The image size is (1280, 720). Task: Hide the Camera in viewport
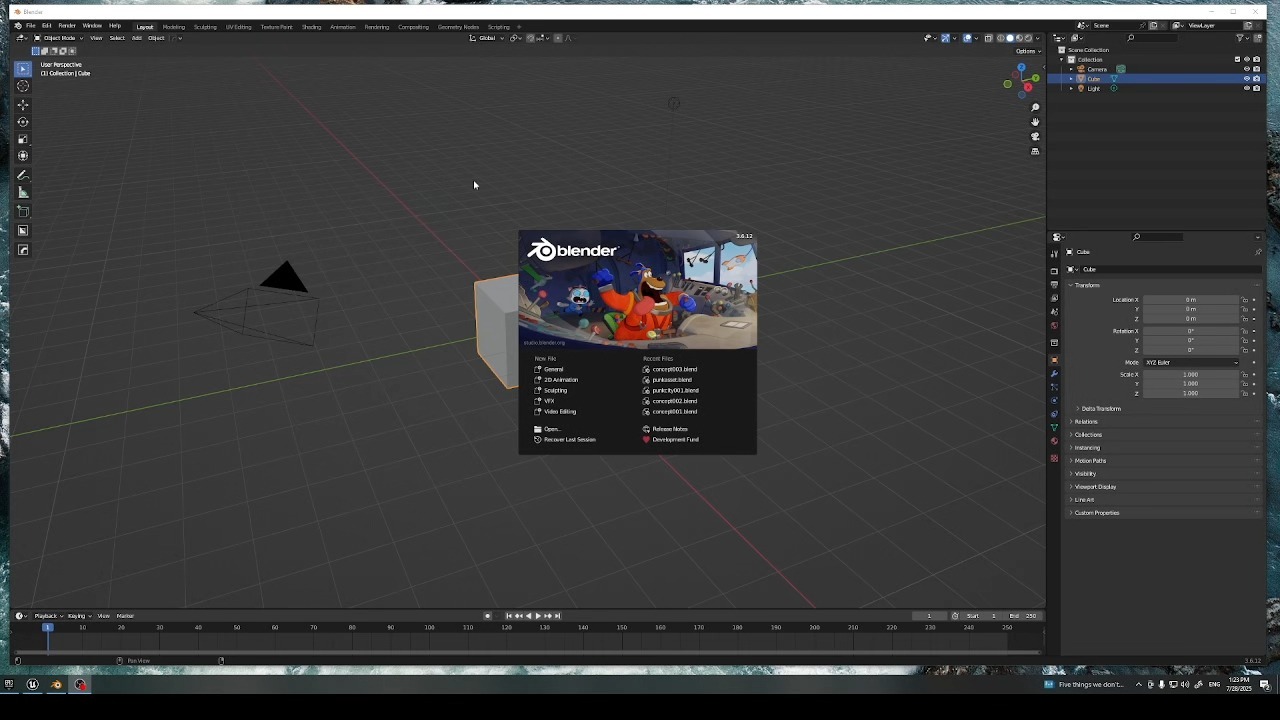coord(1246,69)
